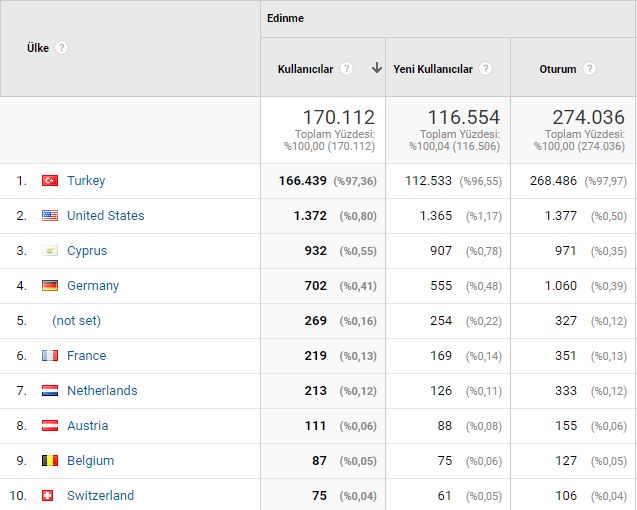Click the help icon beside Oturum

coord(589,69)
